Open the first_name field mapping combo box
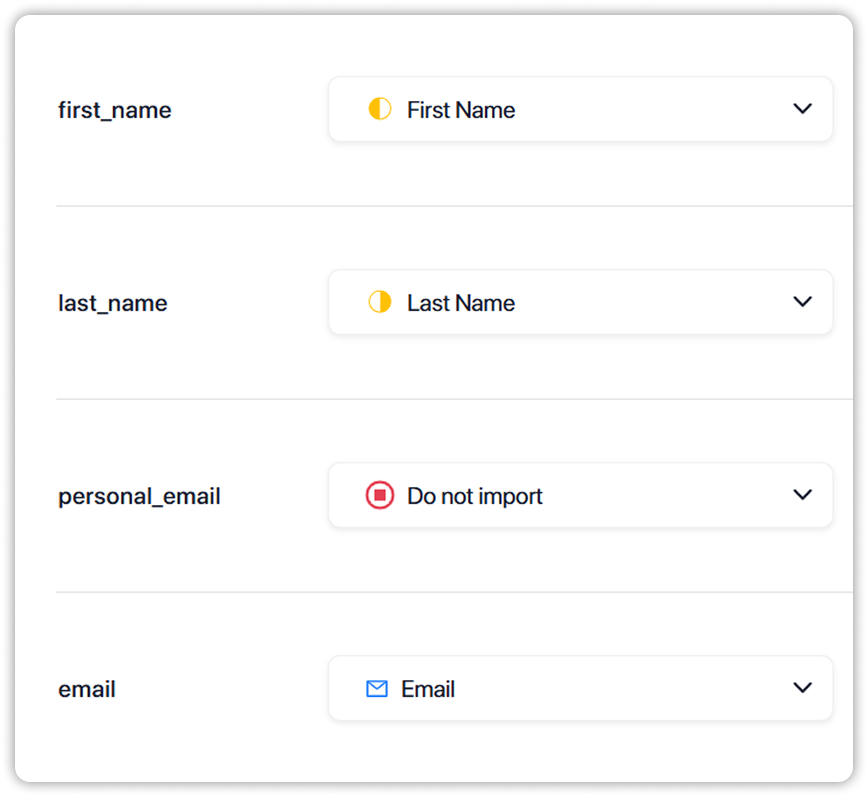The width and height of the screenshot is (868, 797). 581,109
